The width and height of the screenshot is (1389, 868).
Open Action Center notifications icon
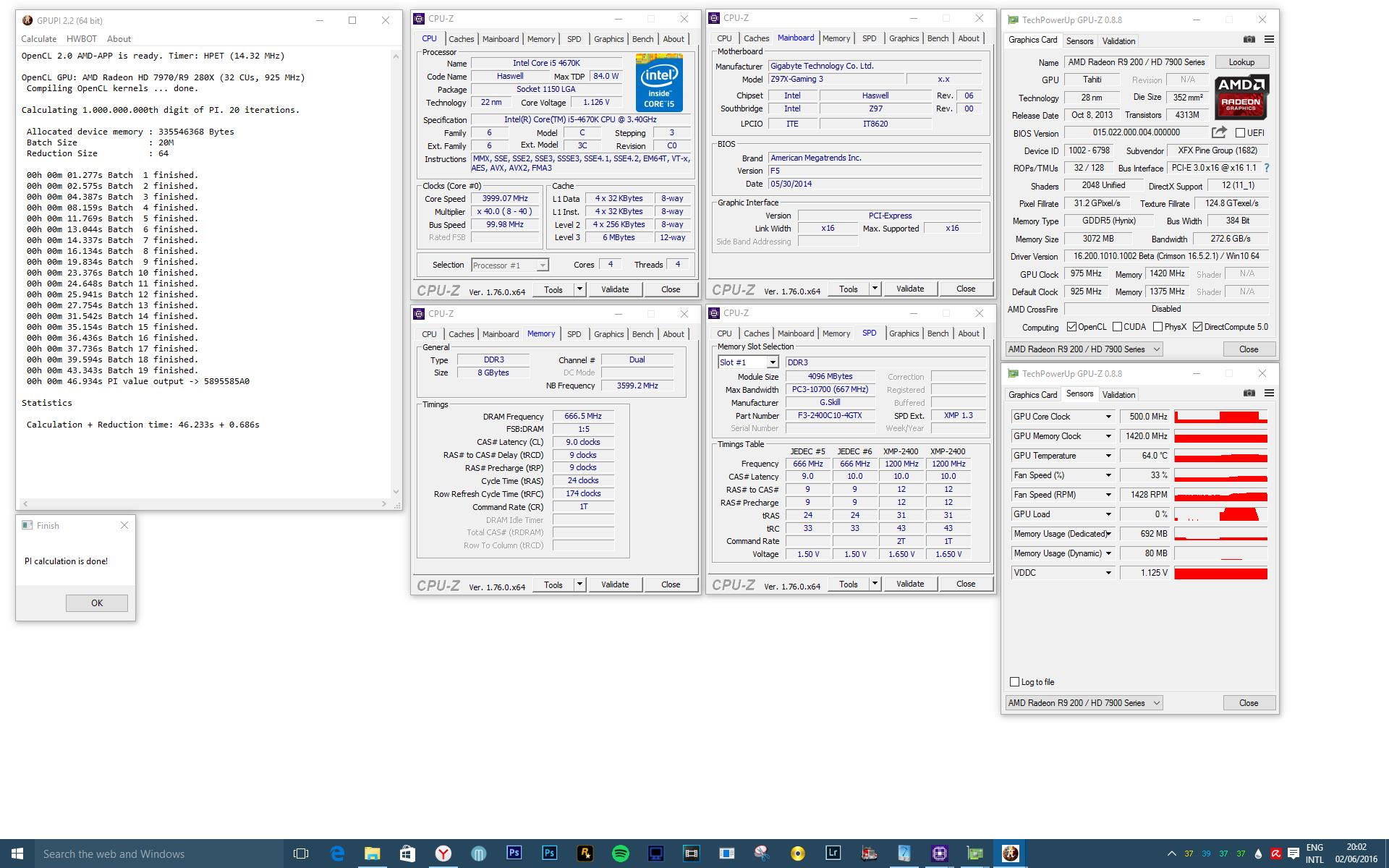point(1294,854)
